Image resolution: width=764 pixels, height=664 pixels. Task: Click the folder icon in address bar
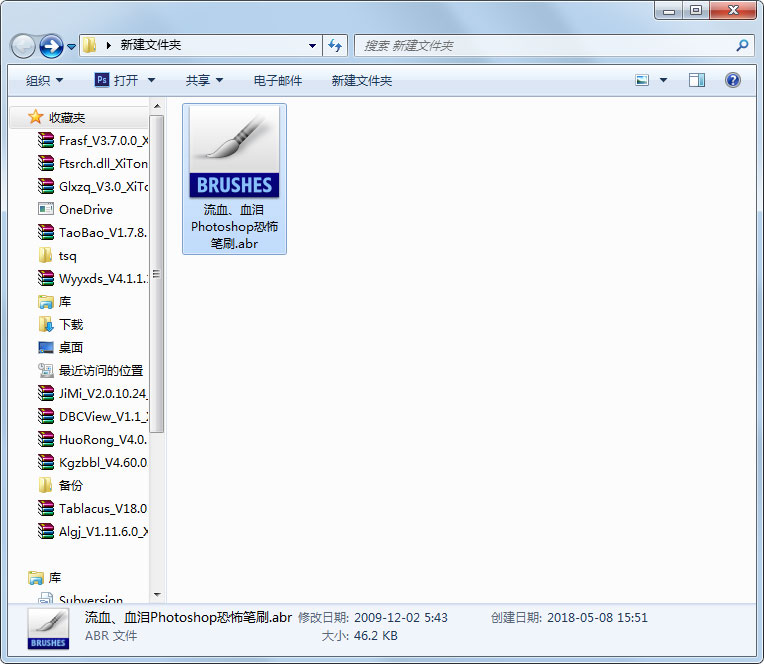click(x=89, y=45)
